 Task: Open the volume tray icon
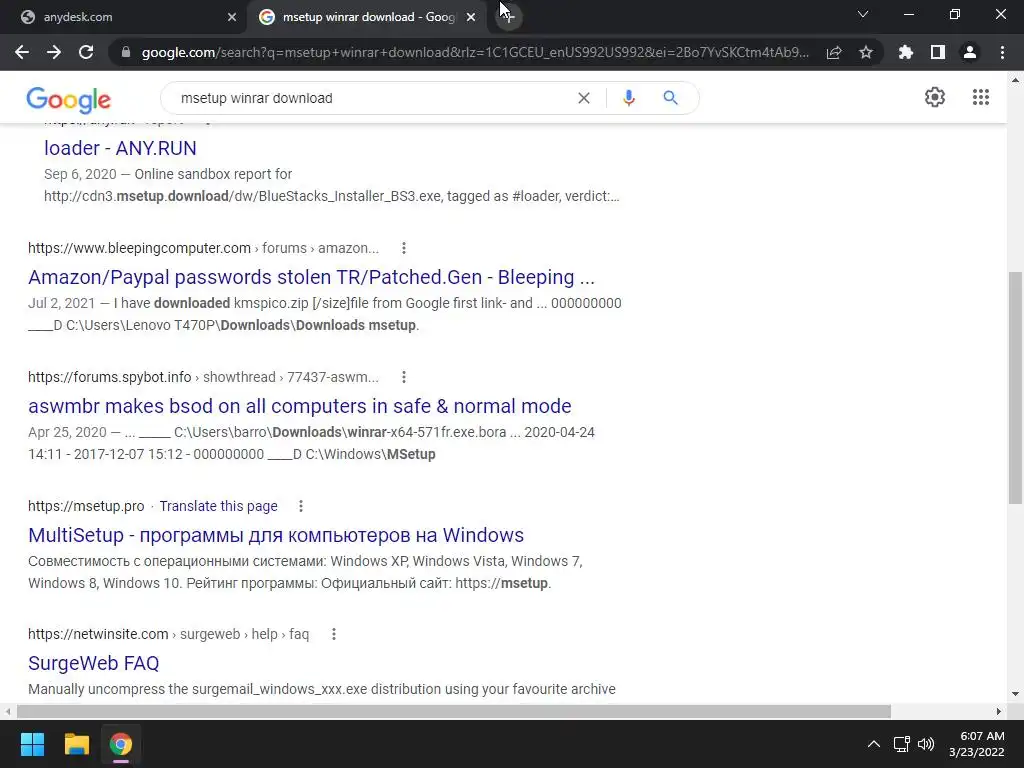[x=926, y=744]
